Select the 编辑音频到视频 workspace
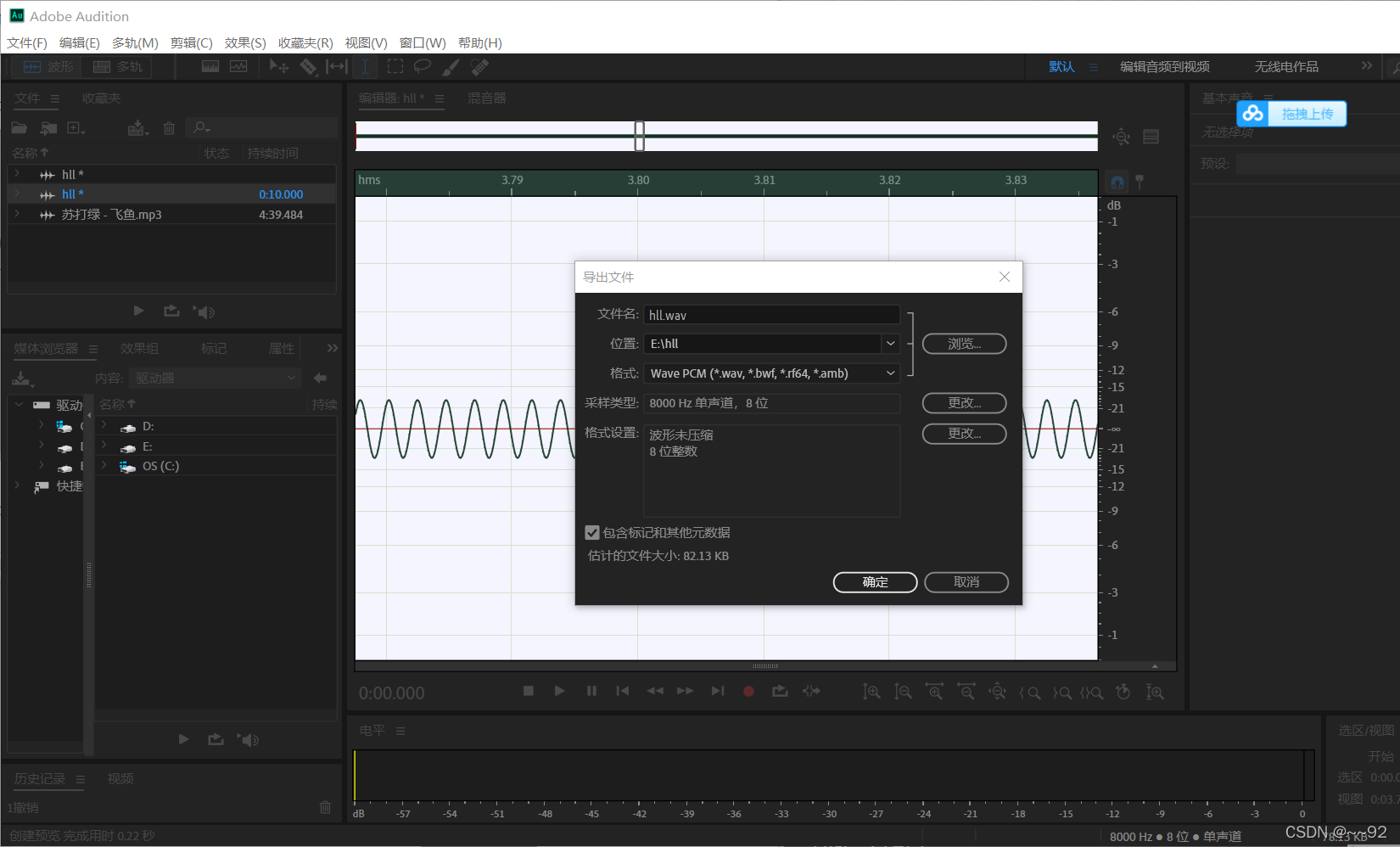This screenshot has width=1400, height=847. [1165, 67]
